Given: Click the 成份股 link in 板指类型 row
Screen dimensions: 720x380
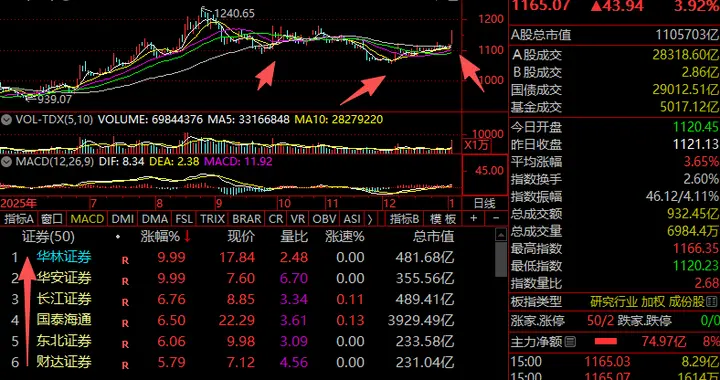Looking at the screenshot, I should pos(686,302).
